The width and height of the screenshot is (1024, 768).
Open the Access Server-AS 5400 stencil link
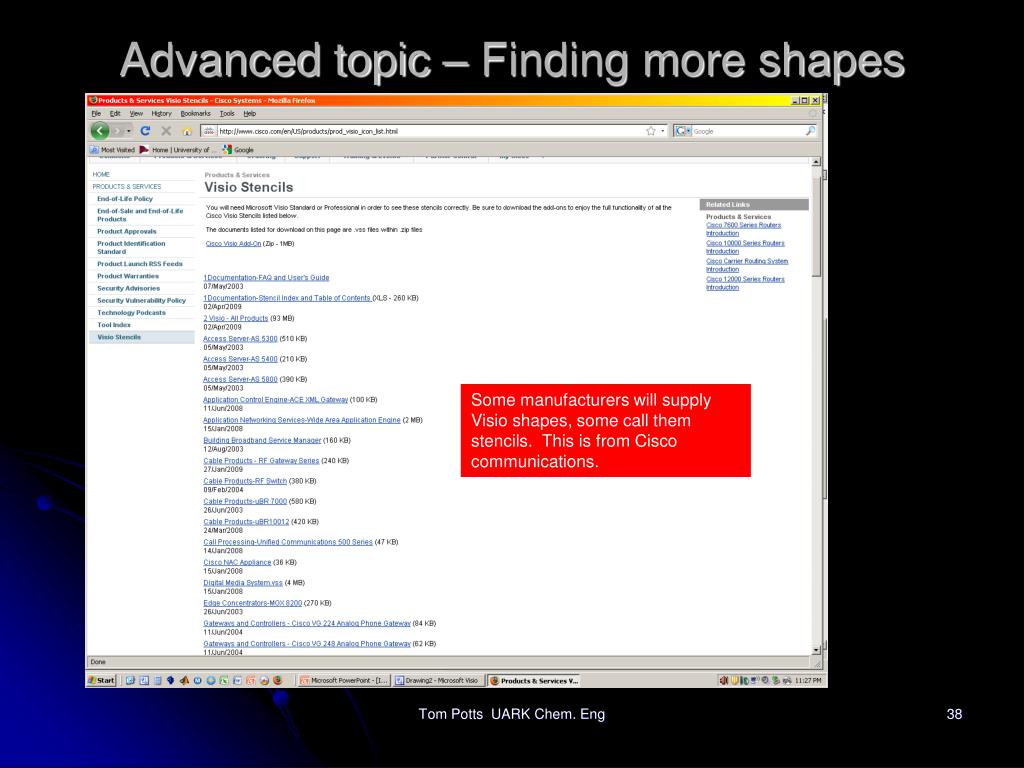240,359
